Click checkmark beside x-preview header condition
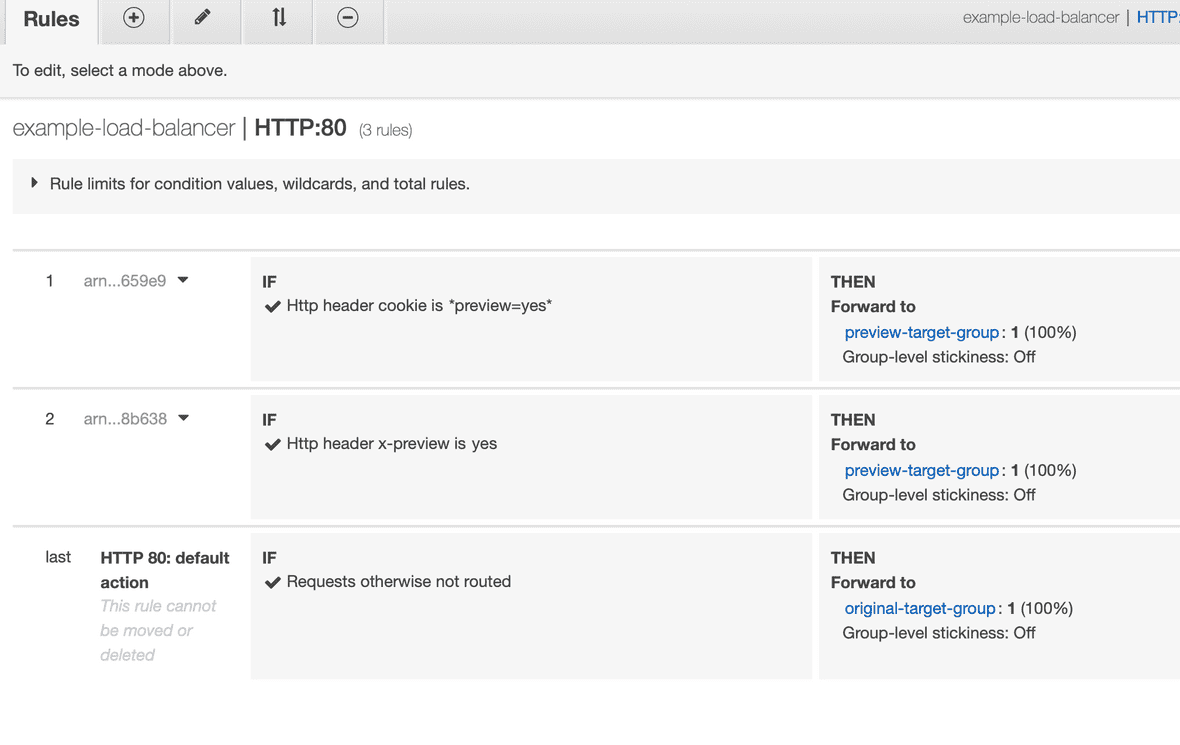The width and height of the screenshot is (1180, 745). (x=270, y=444)
